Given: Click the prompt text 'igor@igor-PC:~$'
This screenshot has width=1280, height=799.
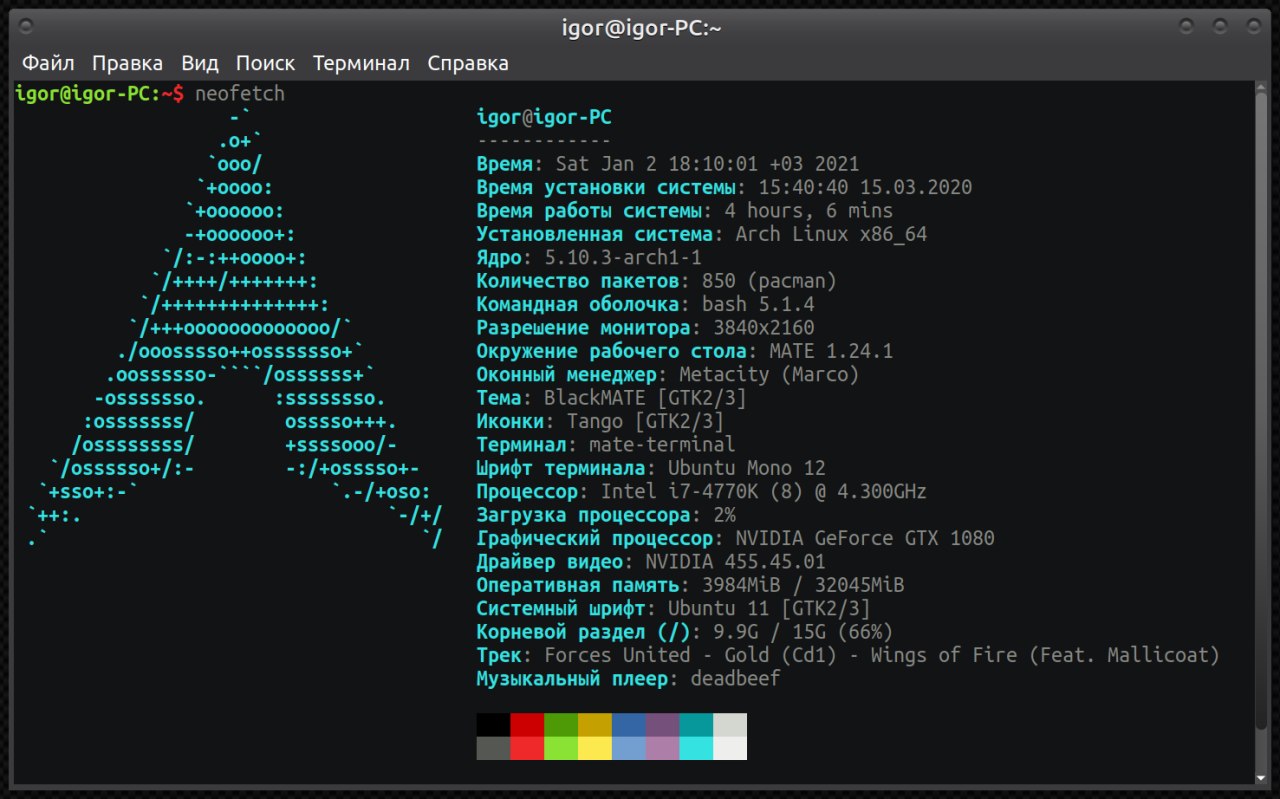Looking at the screenshot, I should click(x=100, y=94).
